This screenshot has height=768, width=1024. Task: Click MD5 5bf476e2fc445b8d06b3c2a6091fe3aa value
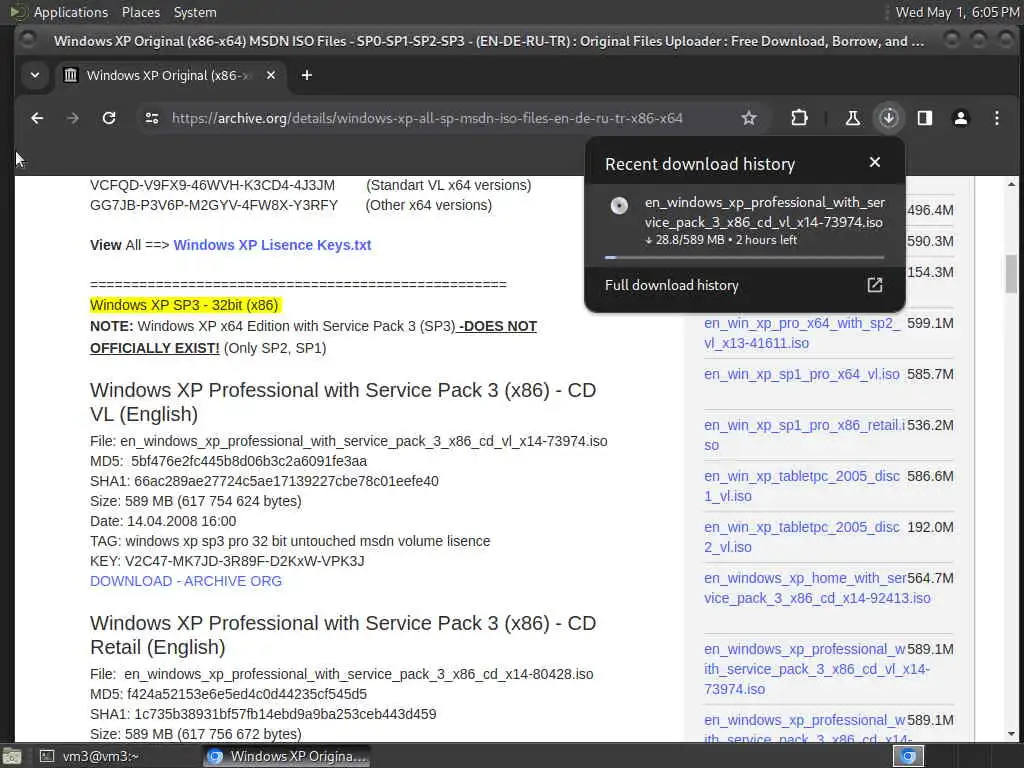tap(249, 461)
